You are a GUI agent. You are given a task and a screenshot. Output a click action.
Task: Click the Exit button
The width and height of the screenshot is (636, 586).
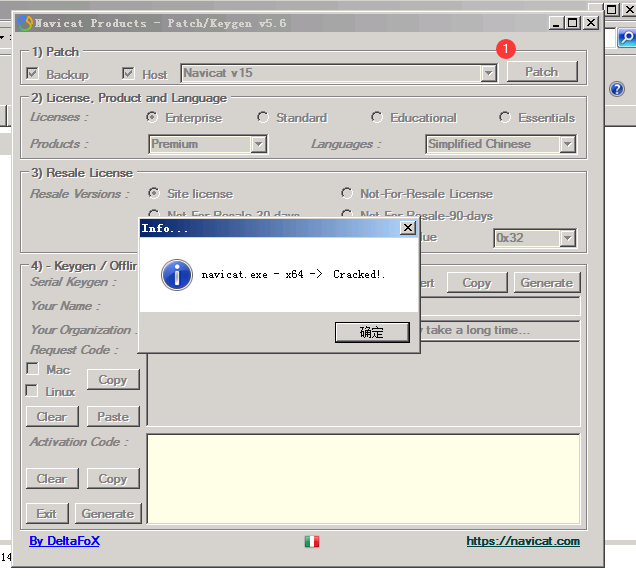[x=47, y=513]
